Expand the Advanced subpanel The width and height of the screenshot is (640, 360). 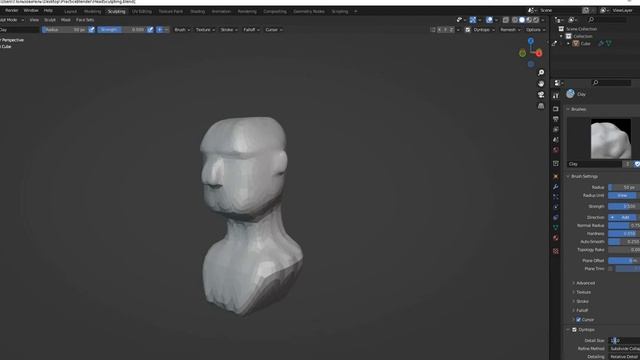585,283
